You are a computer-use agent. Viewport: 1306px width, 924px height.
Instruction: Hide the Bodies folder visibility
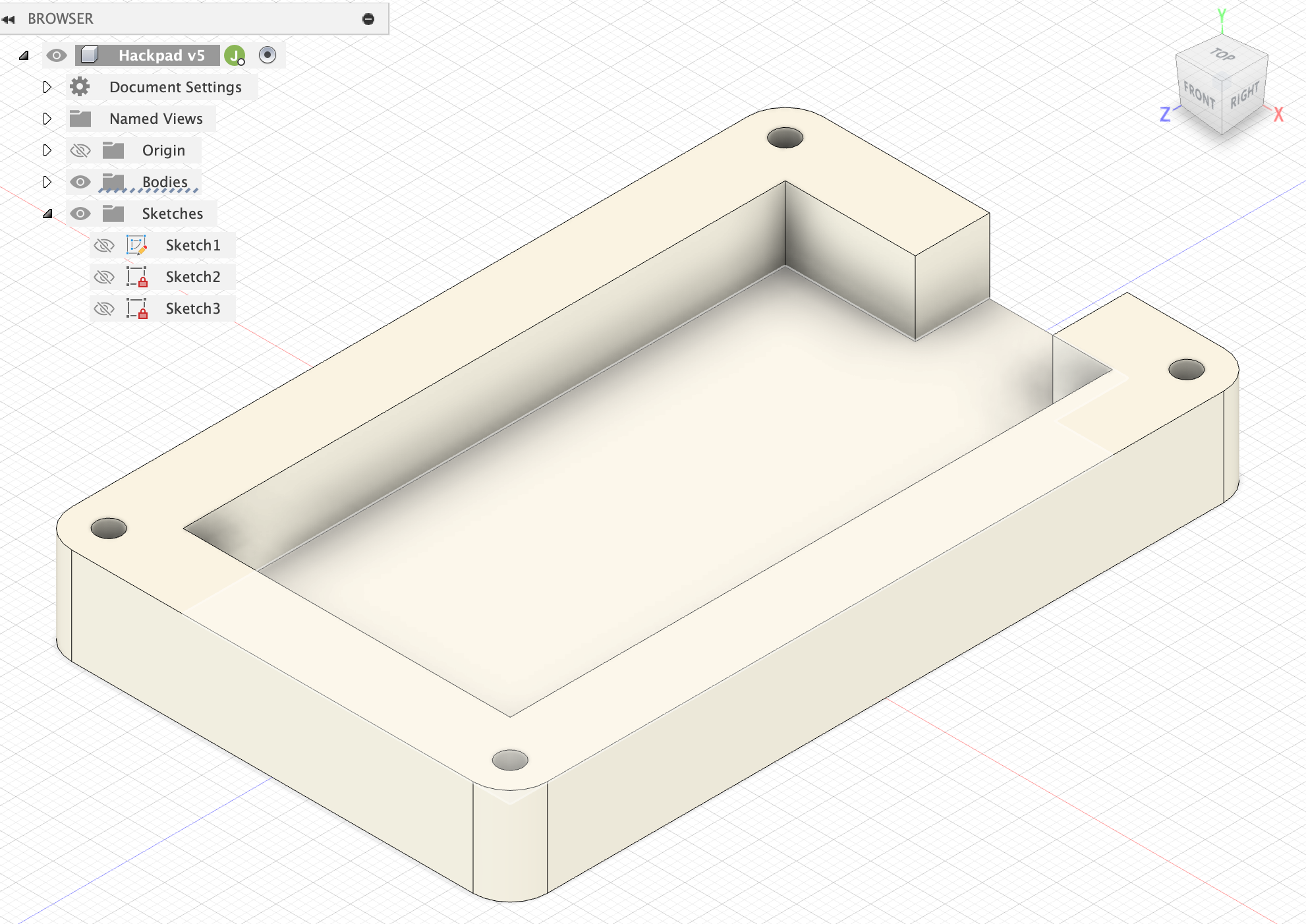pos(80,182)
